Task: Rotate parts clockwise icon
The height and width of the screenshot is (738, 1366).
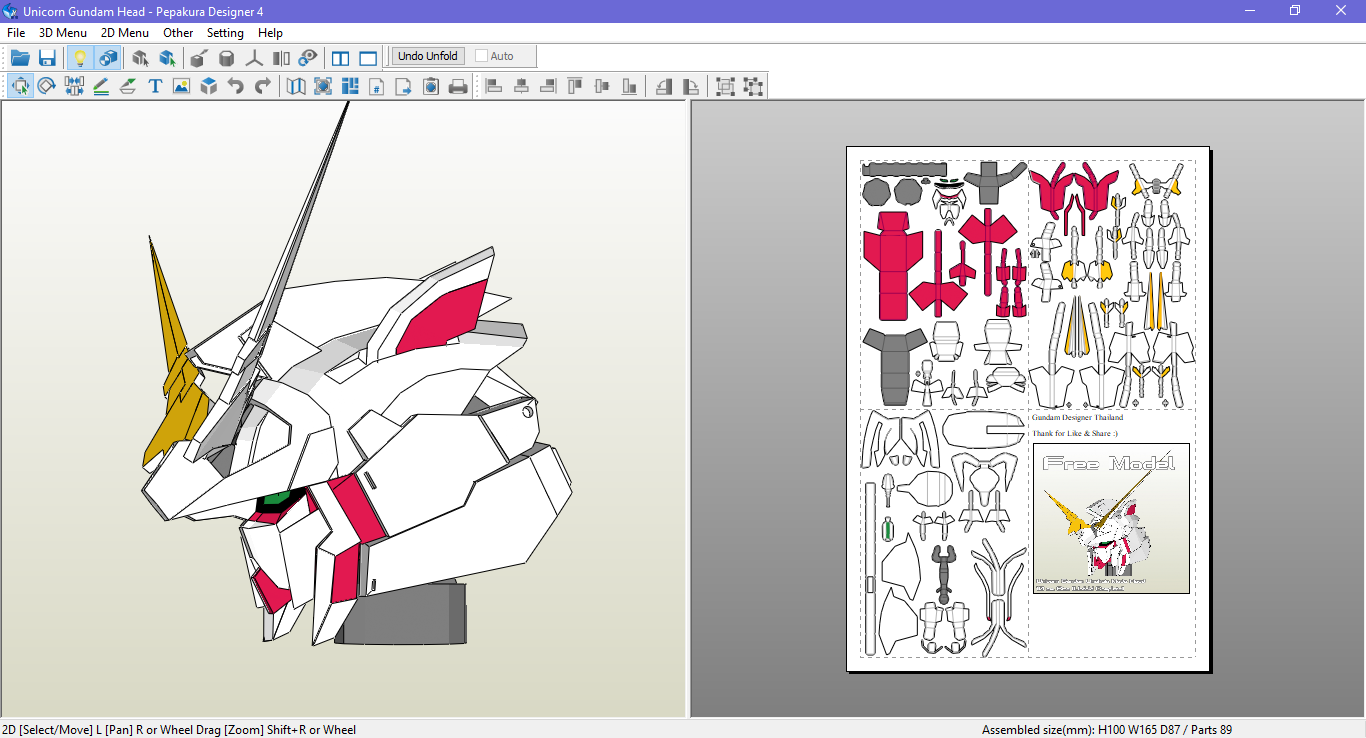Action: tap(691, 86)
